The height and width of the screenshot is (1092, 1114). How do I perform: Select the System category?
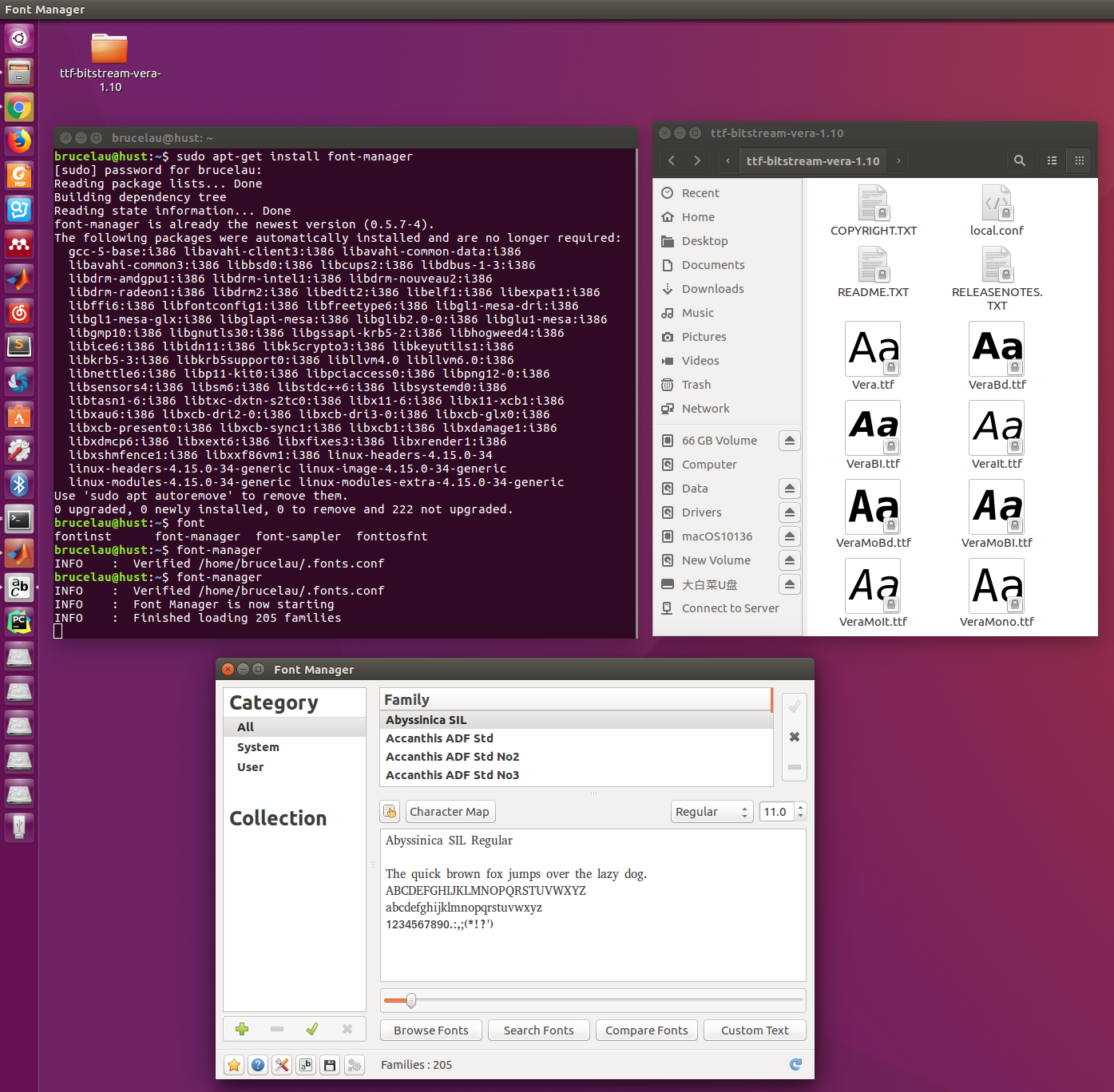tap(295, 747)
